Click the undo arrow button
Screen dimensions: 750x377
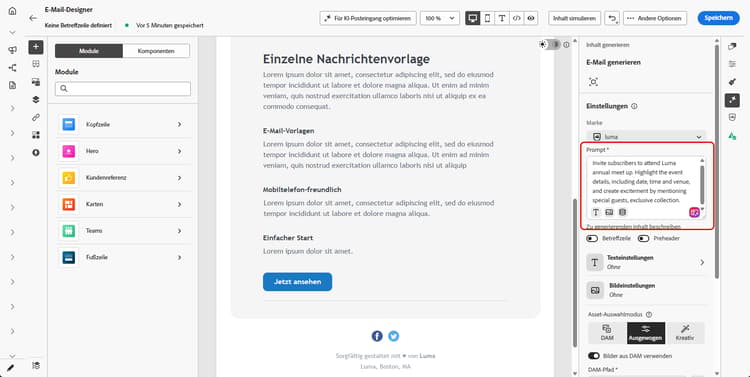(612, 18)
